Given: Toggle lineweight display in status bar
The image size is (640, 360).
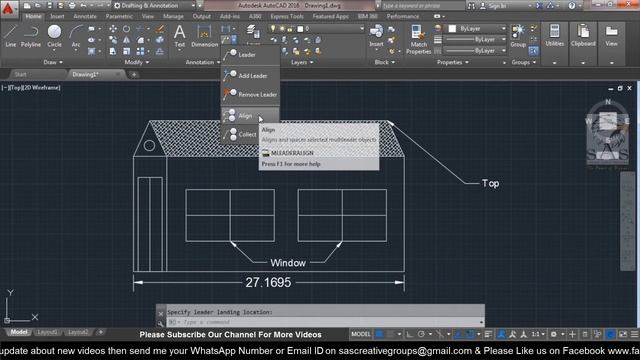Looking at the screenshot, I should pyautogui.click(x=488, y=334).
